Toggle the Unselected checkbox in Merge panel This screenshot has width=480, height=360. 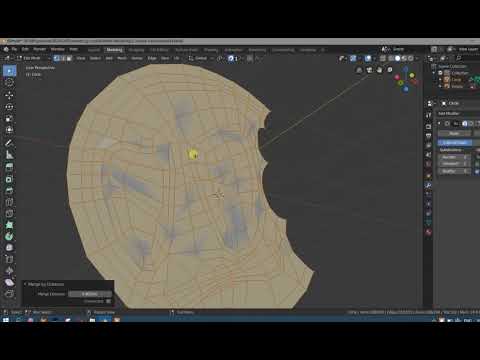[x=108, y=301]
